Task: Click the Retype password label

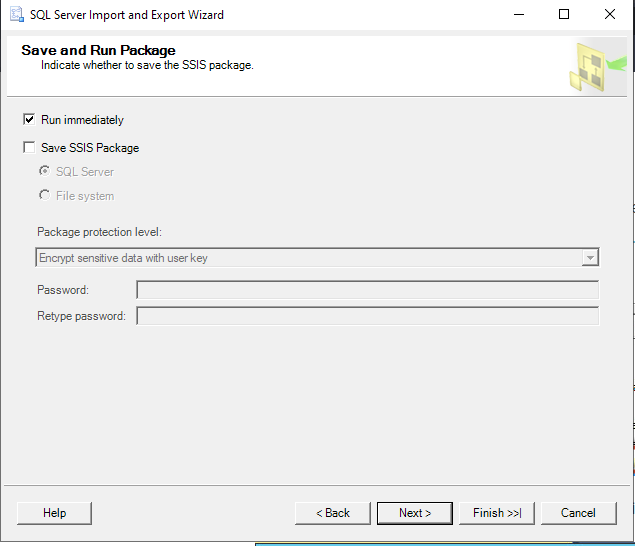Action: pyautogui.click(x=81, y=316)
